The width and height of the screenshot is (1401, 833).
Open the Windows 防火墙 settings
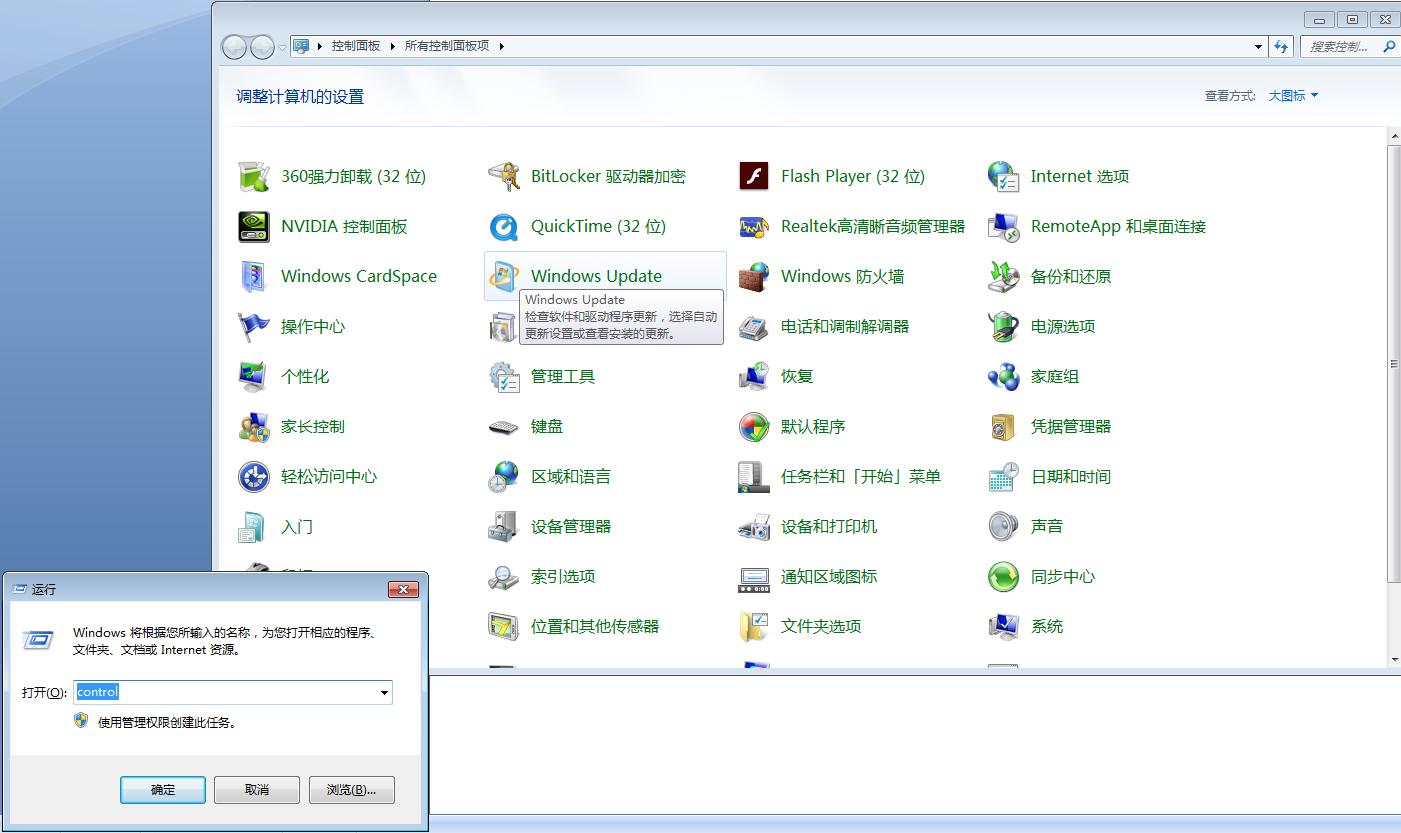pyautogui.click(x=844, y=276)
